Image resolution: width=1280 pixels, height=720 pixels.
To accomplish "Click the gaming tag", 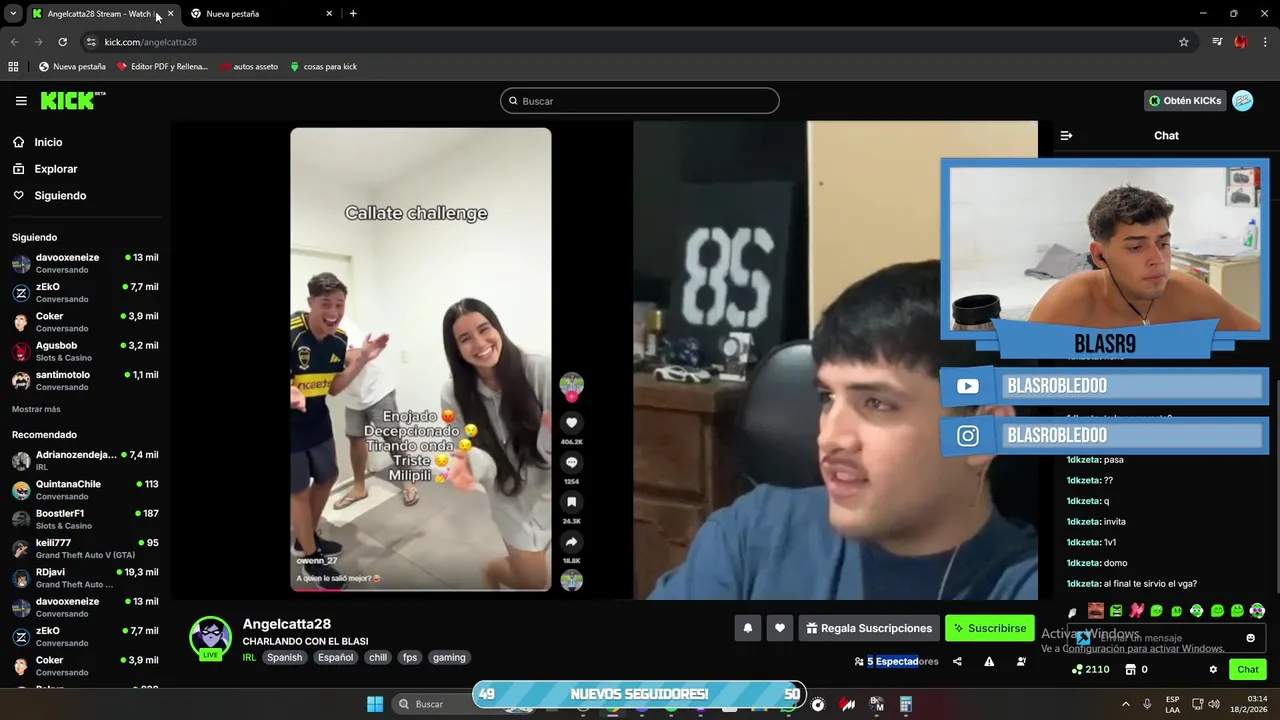I will click(x=449, y=657).
